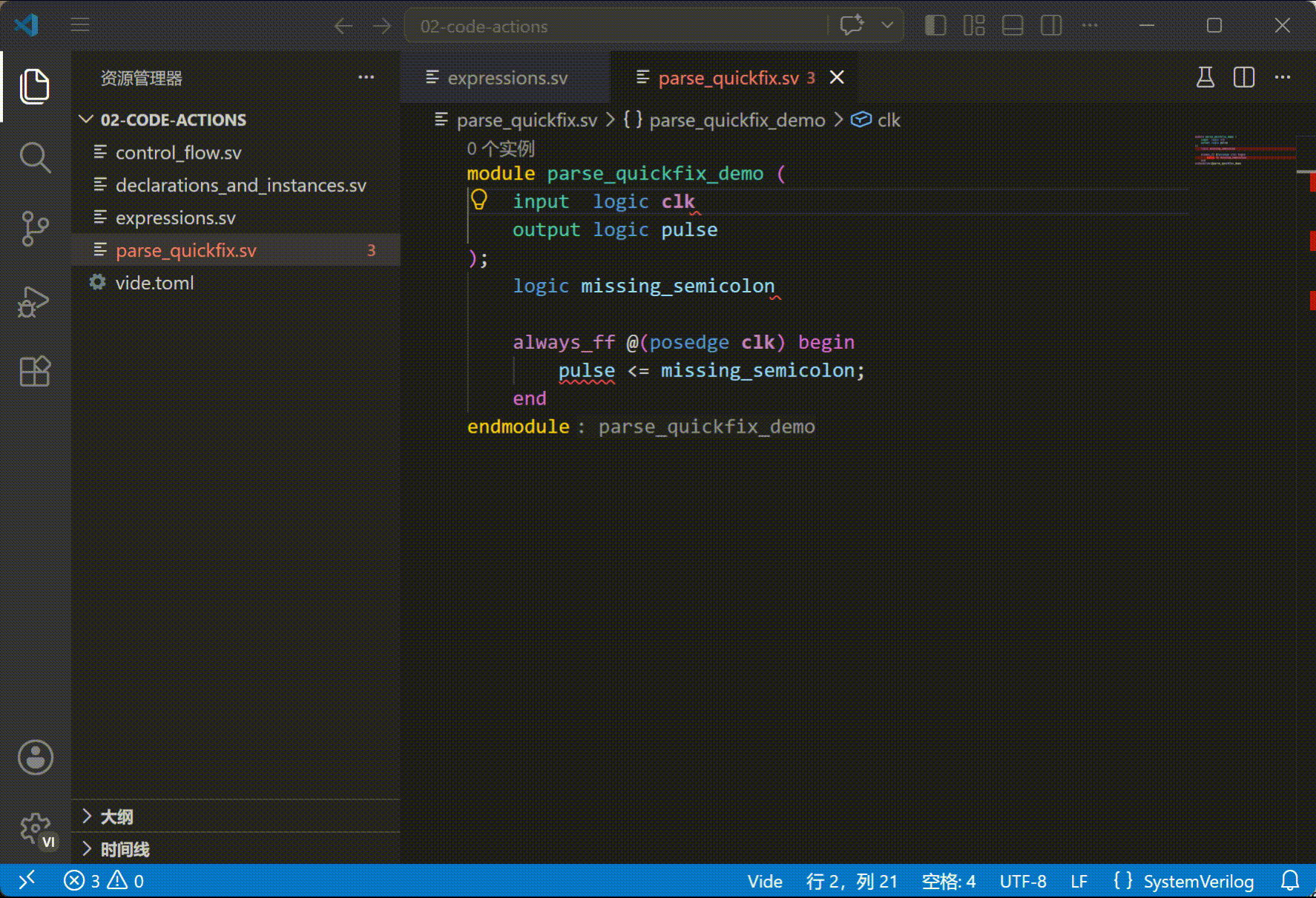Click the beaker test icon
Screen dimensions: 1316x898
click(1205, 77)
